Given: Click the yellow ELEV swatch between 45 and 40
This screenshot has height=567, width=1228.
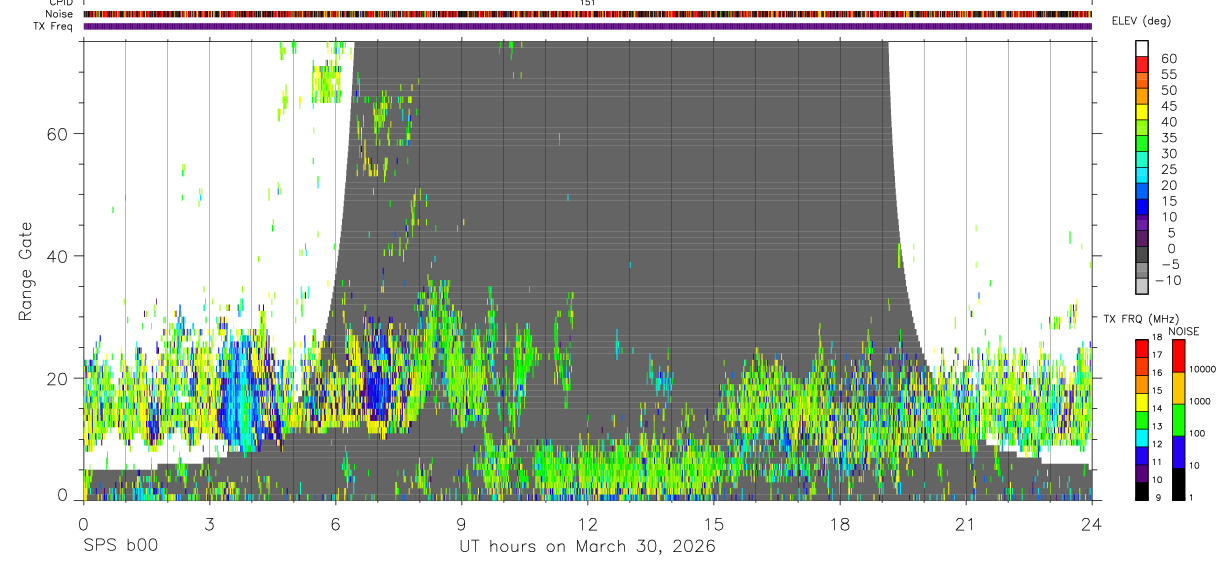Looking at the screenshot, I should [x=1142, y=112].
